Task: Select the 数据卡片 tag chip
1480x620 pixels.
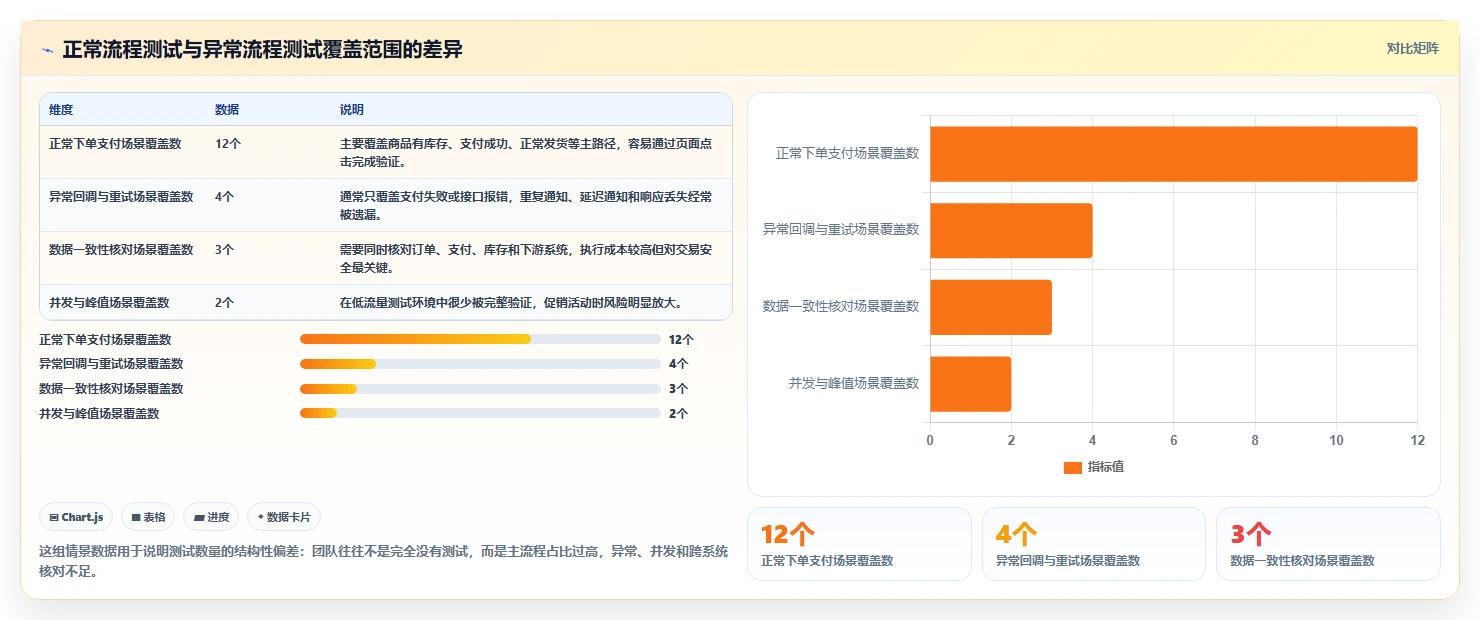Action: 284,517
